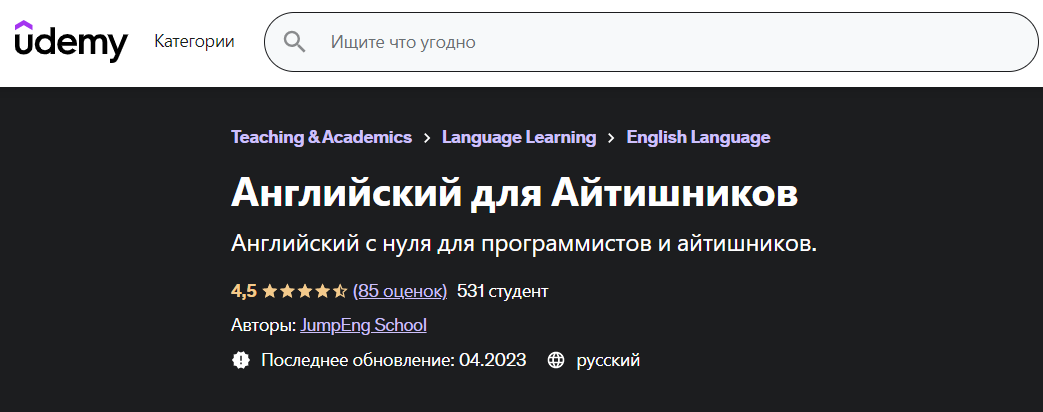Click the globe language icon
This screenshot has width=1043, height=412.
click(555, 361)
